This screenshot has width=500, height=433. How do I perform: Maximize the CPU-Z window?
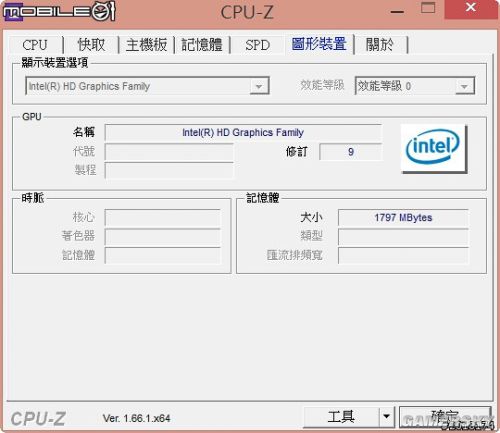tap(428, 9)
